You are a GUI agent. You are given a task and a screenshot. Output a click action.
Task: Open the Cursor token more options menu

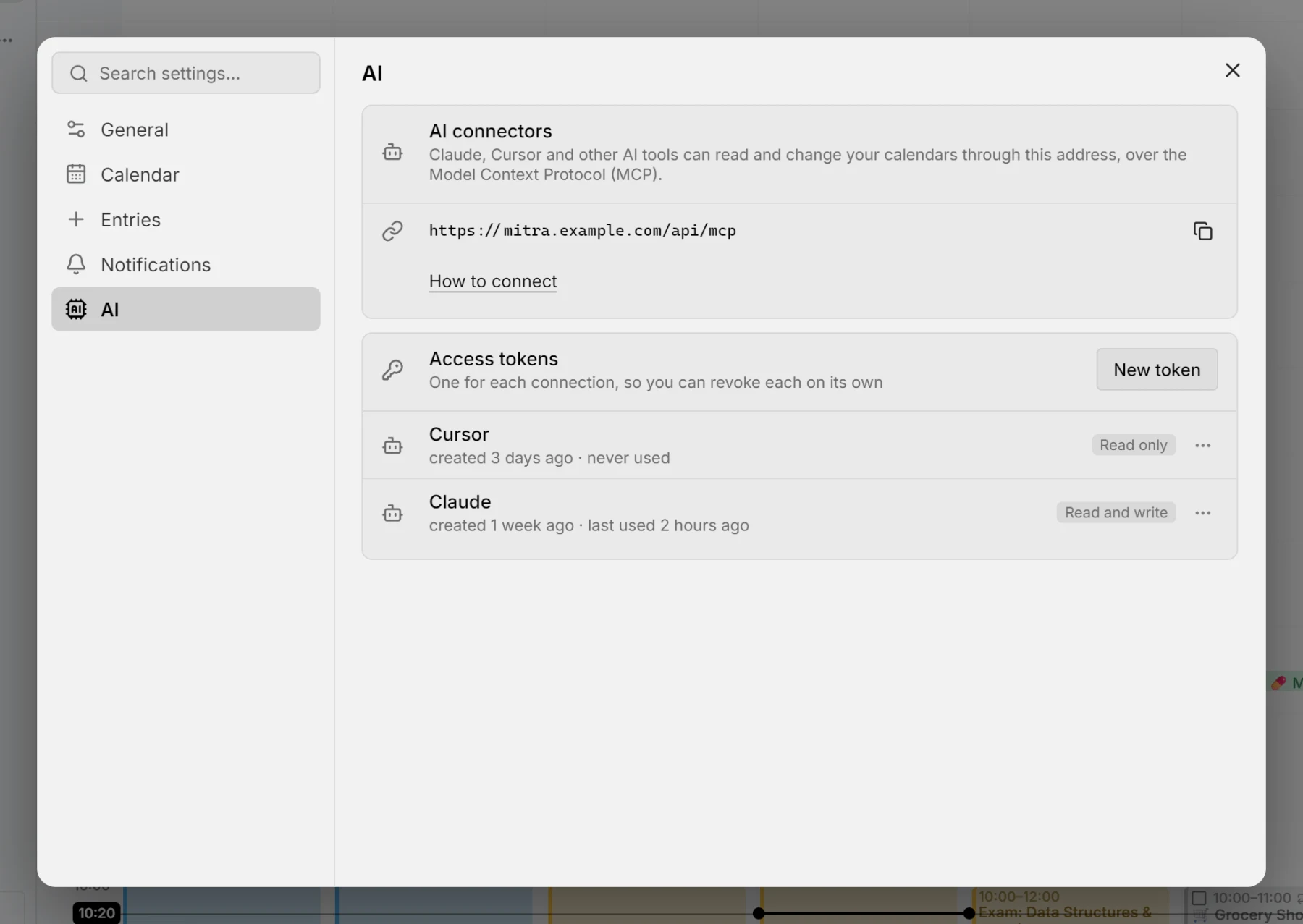[x=1202, y=445]
